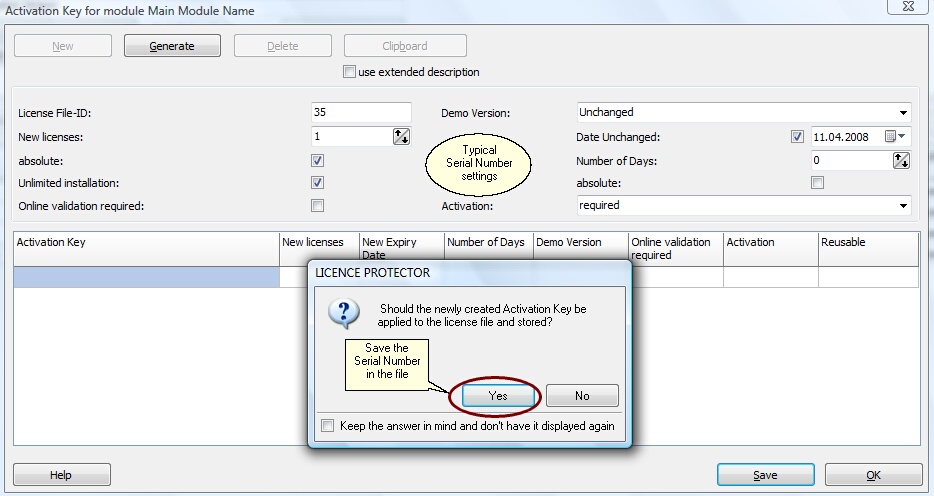Click the Number of Days spinner arrows
This screenshot has width=934, height=496.
coord(901,160)
